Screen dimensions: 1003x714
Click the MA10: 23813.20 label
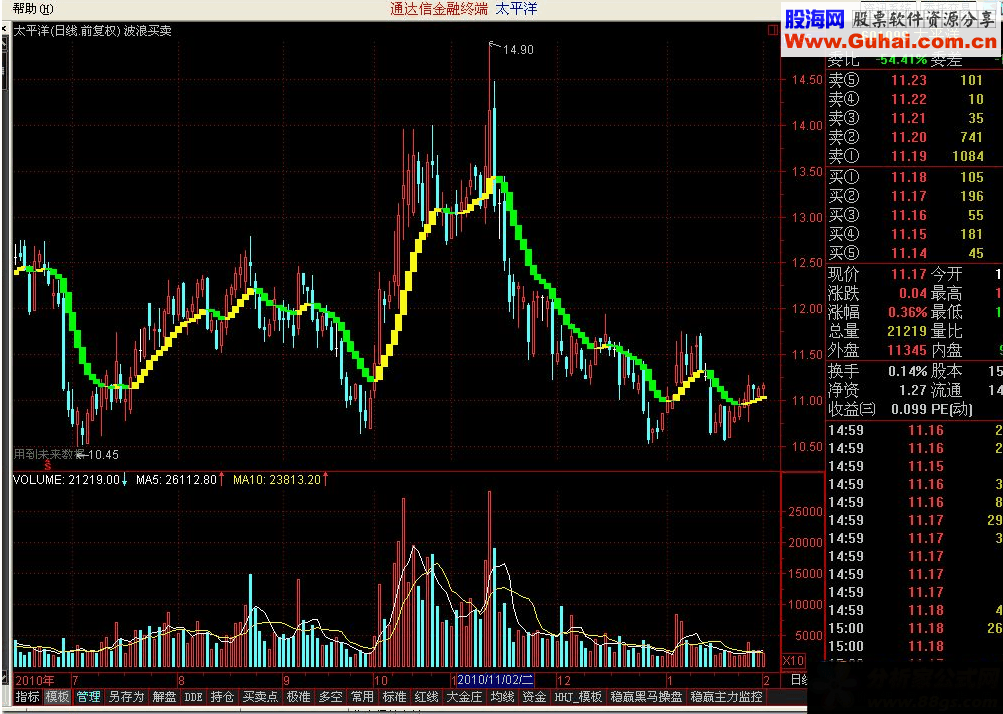coord(277,479)
